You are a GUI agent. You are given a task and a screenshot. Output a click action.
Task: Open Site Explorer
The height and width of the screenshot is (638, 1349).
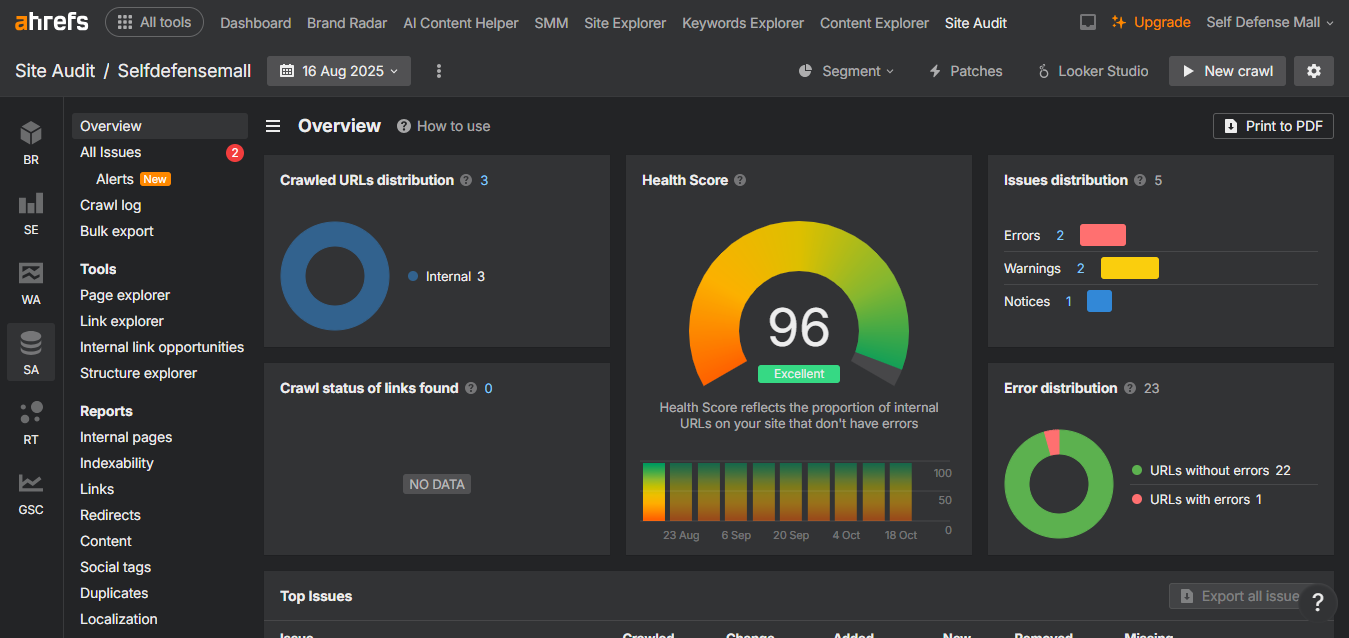pos(625,22)
